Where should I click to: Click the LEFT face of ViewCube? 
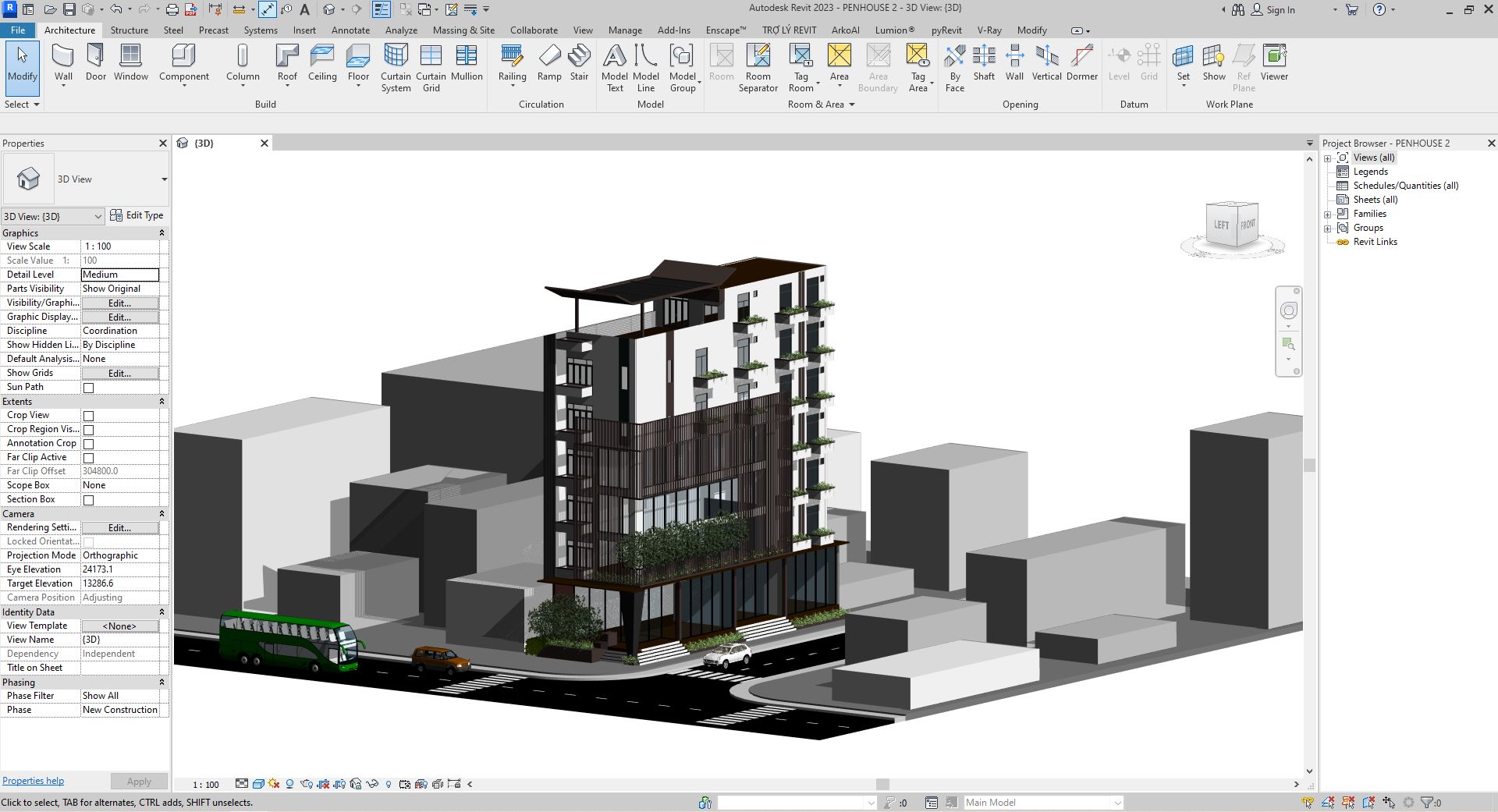click(x=1221, y=225)
